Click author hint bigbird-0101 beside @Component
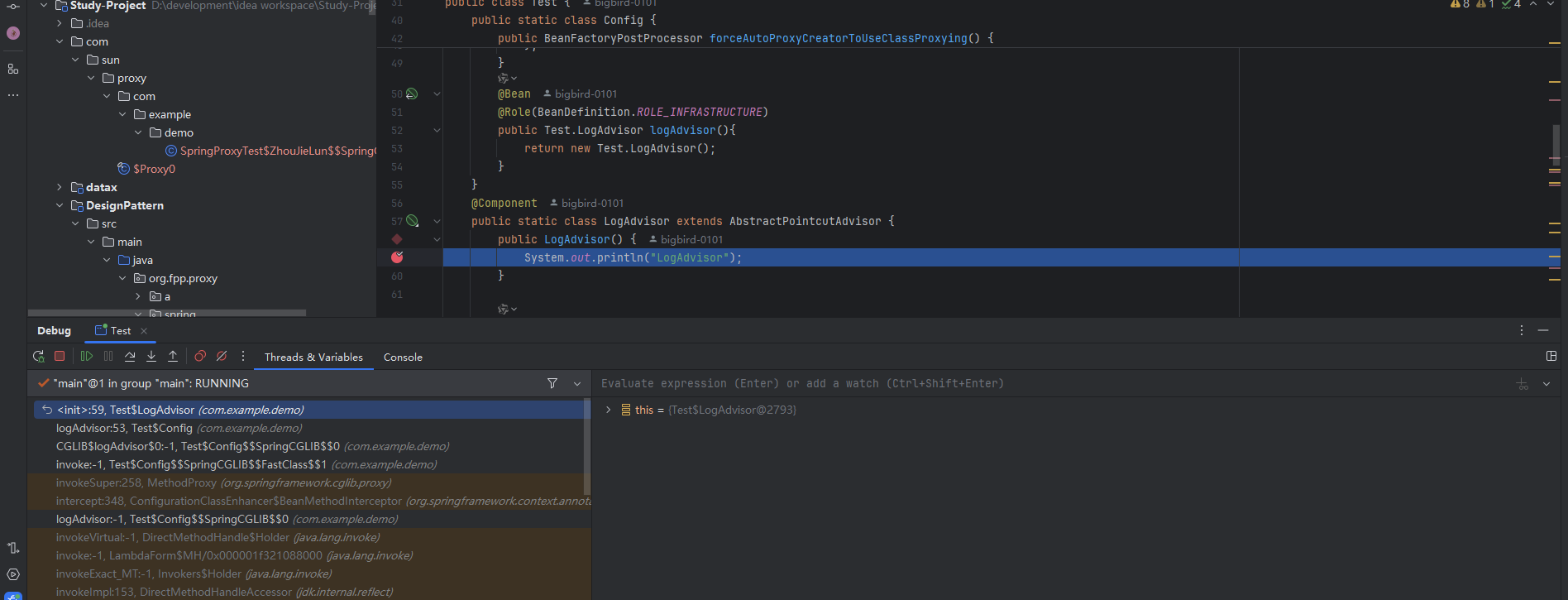Viewport: 1568px width, 600px height. tap(587, 203)
